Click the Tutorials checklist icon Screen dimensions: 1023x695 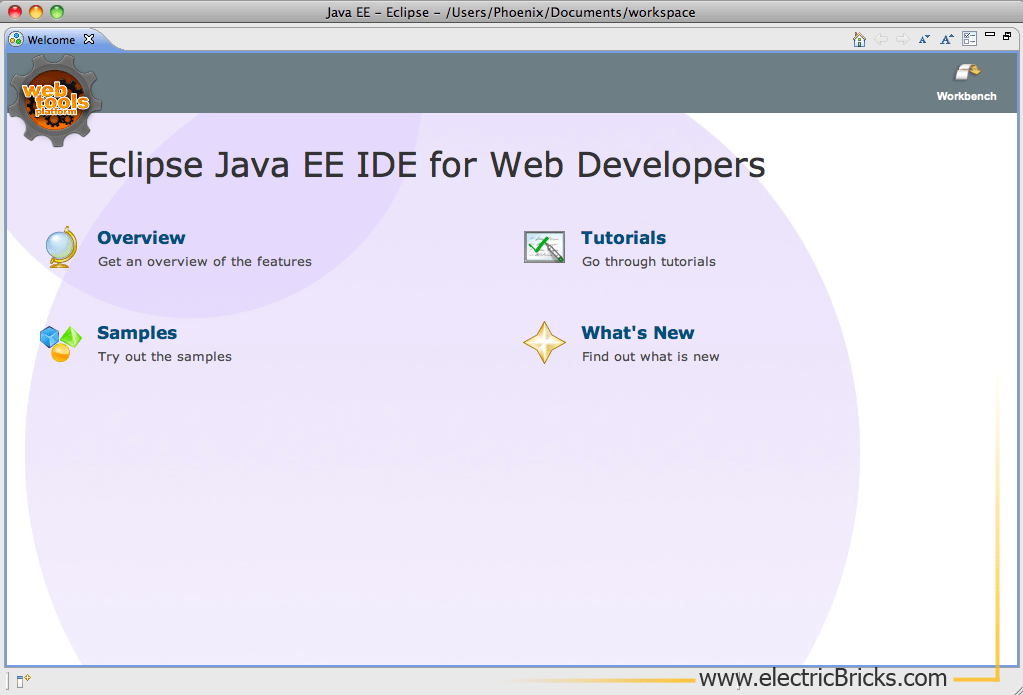(x=544, y=246)
